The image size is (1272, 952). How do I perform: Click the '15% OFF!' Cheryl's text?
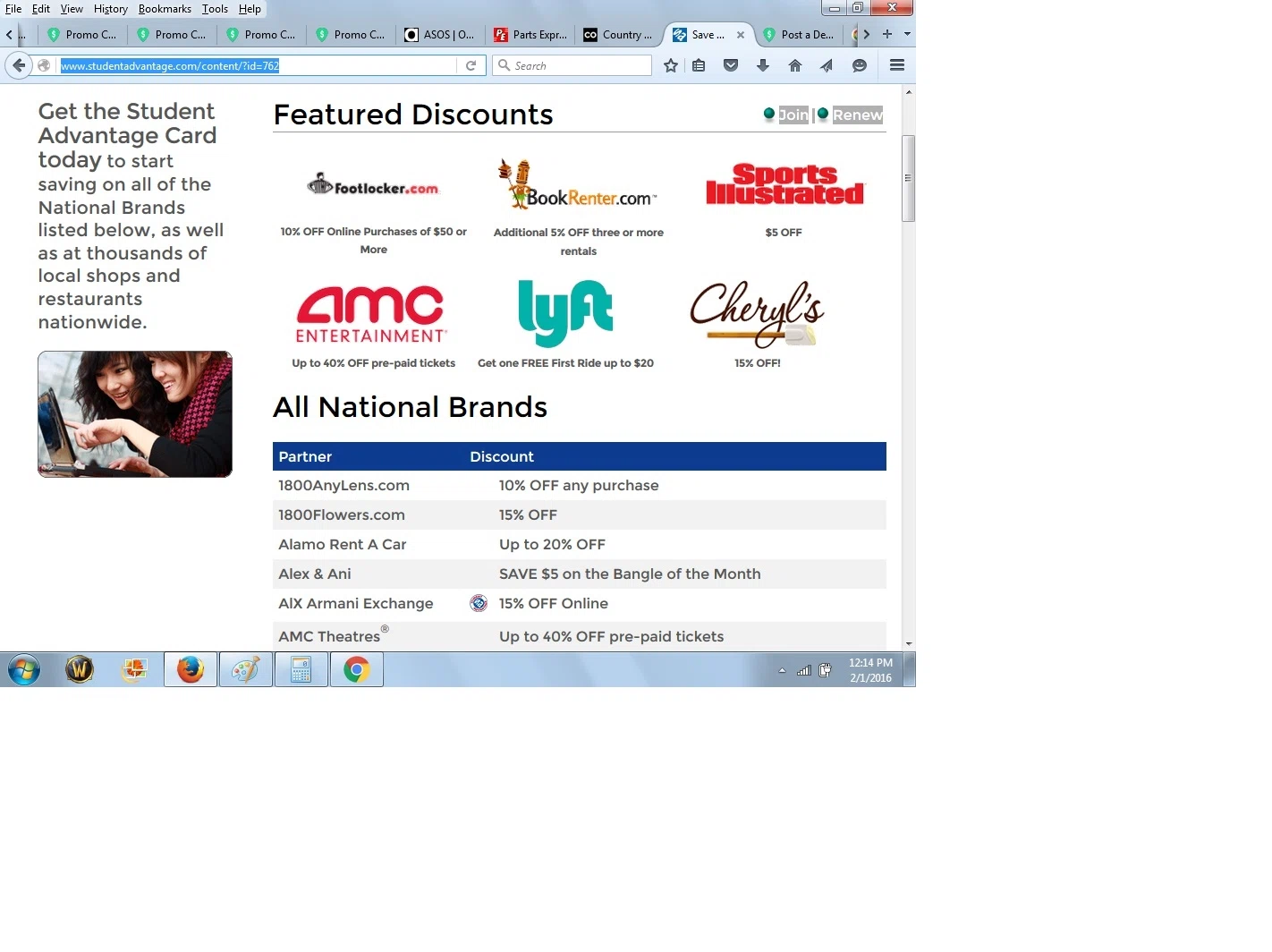click(x=758, y=363)
